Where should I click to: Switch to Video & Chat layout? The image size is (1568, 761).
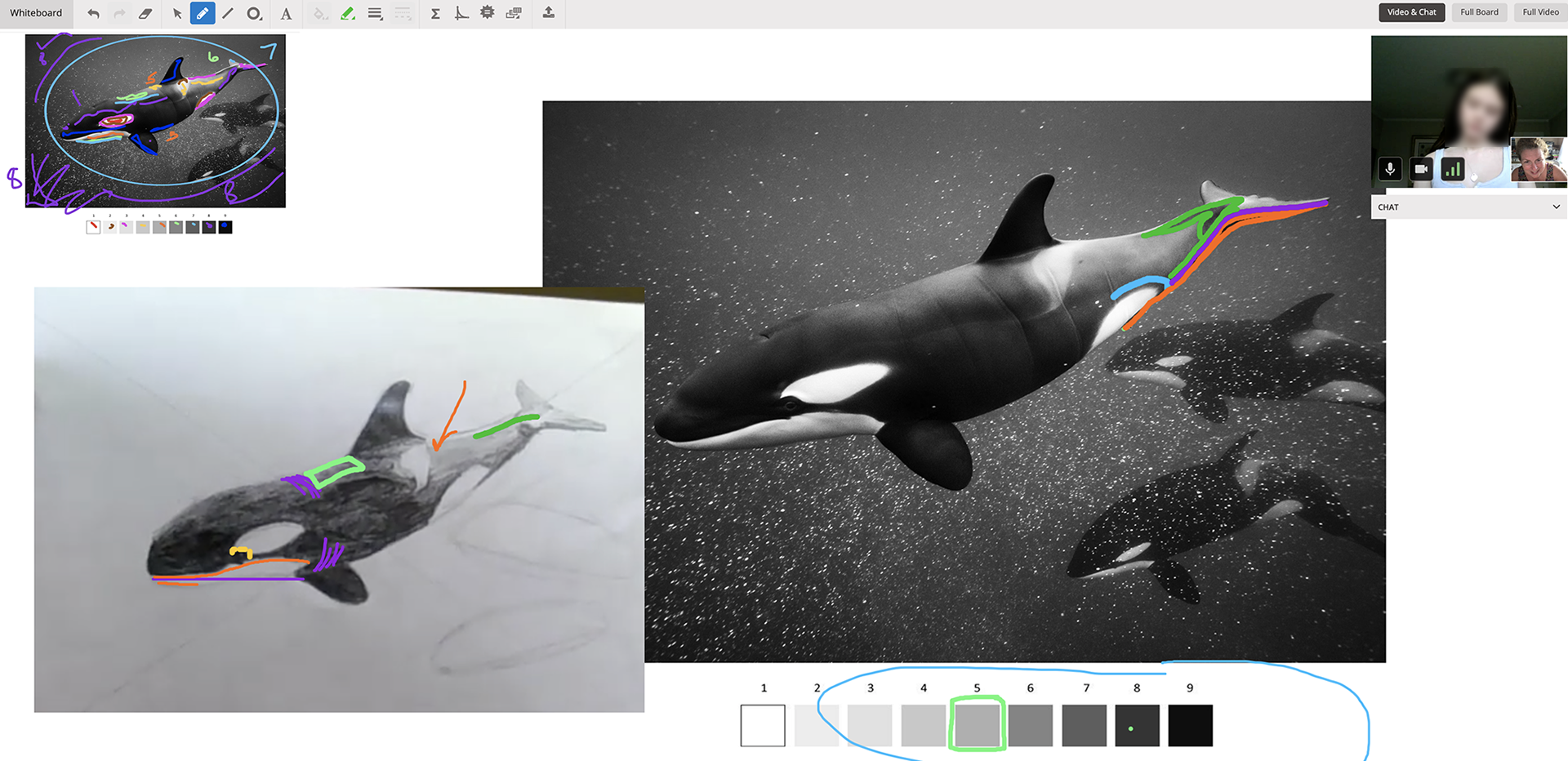pyautogui.click(x=1412, y=12)
